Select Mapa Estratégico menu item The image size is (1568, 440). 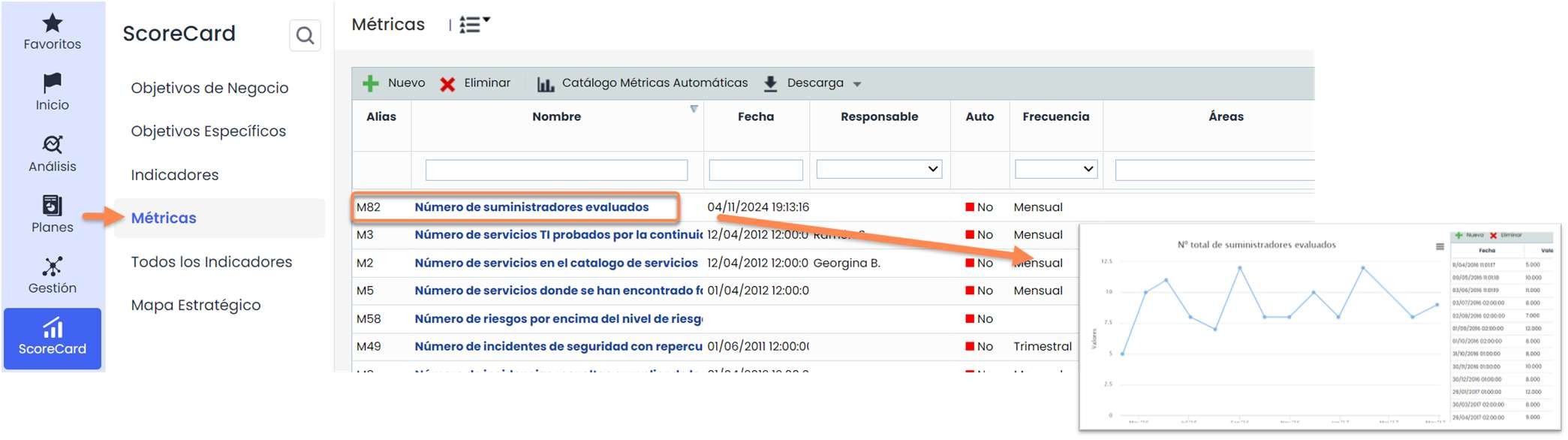(x=196, y=305)
